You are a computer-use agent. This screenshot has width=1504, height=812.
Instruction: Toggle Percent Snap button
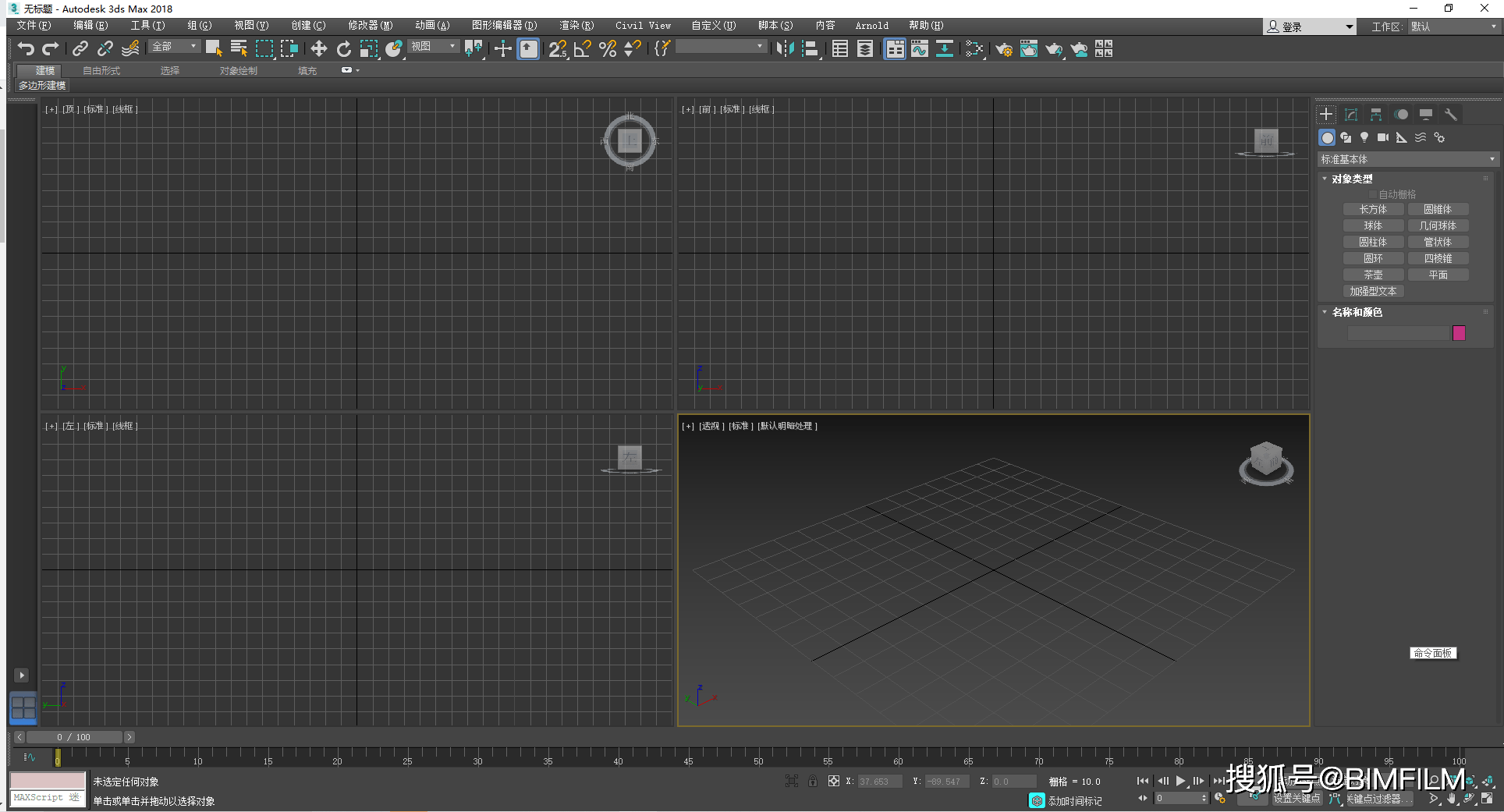coord(608,49)
